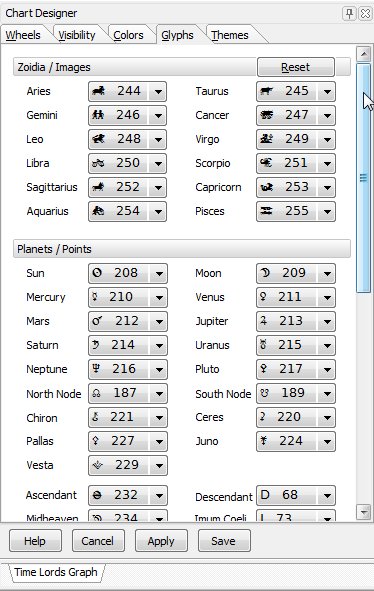Click the Virgo glyph combo showing 249

(296, 139)
